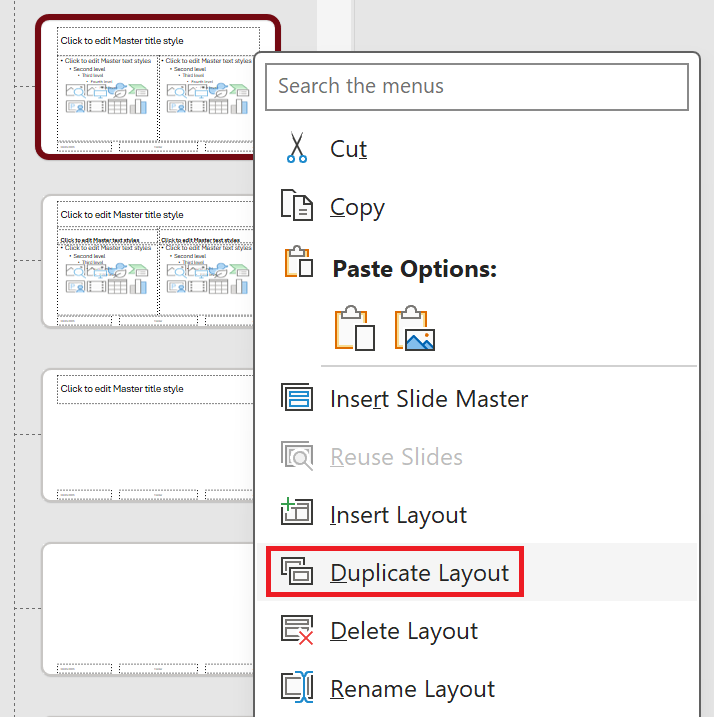Click the grayed-out Reuse Slides icon
The width and height of the screenshot is (714, 717).
297,456
